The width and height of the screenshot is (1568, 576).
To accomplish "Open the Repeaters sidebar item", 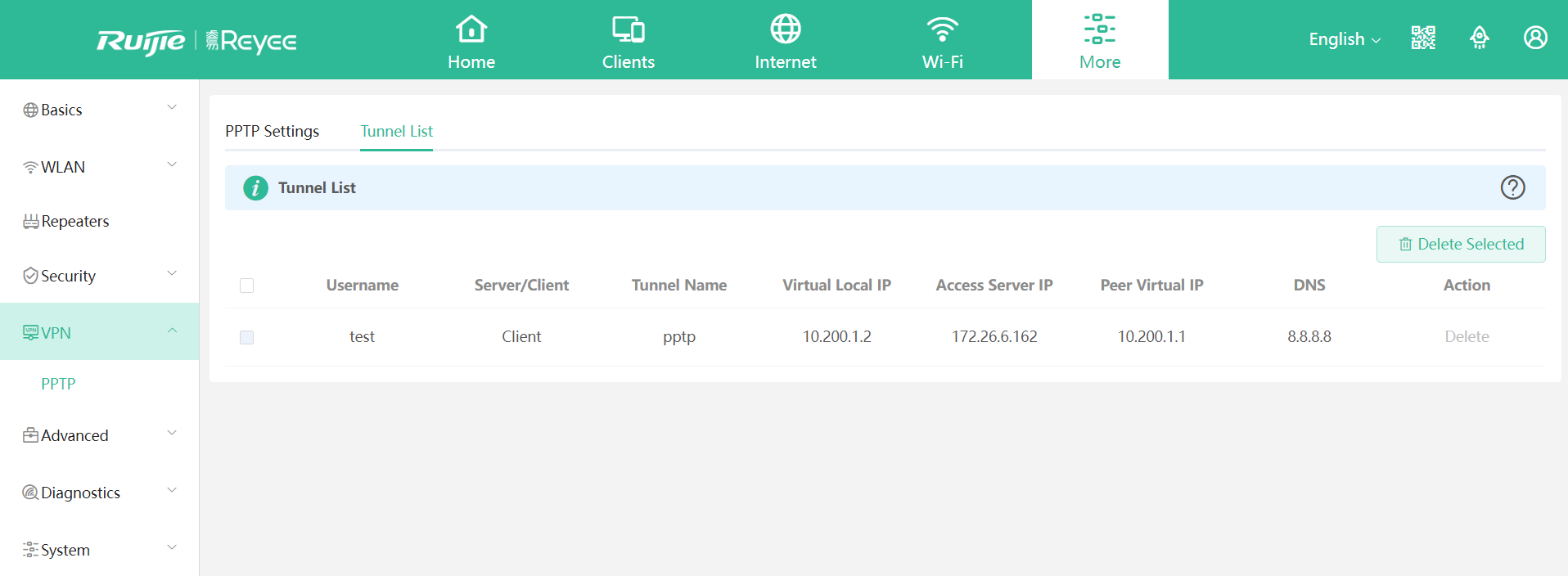I will [74, 221].
